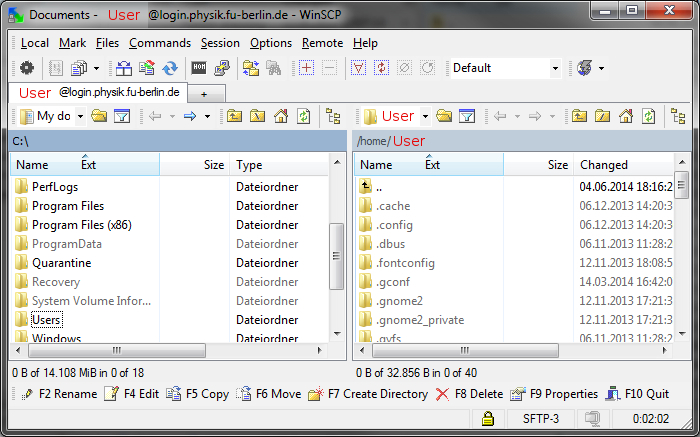The height and width of the screenshot is (437, 700).
Task: Go to local parent directory
Action: point(234,117)
